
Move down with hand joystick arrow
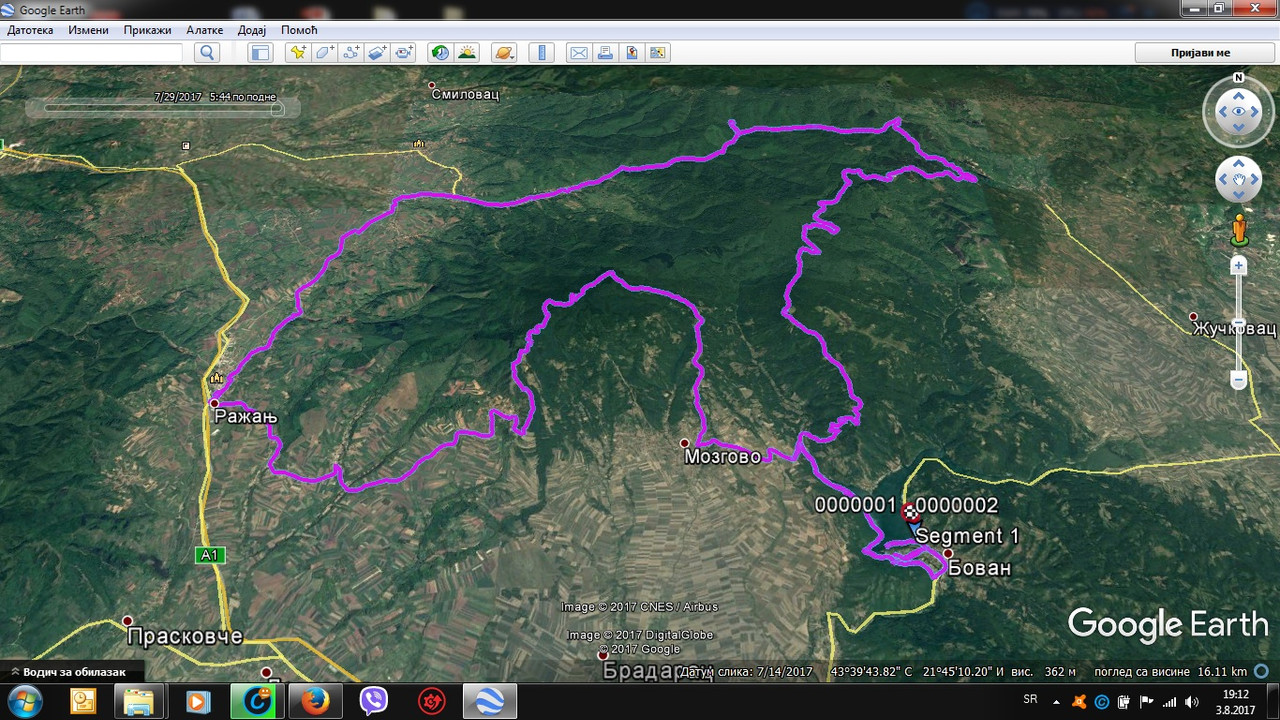click(x=1239, y=196)
